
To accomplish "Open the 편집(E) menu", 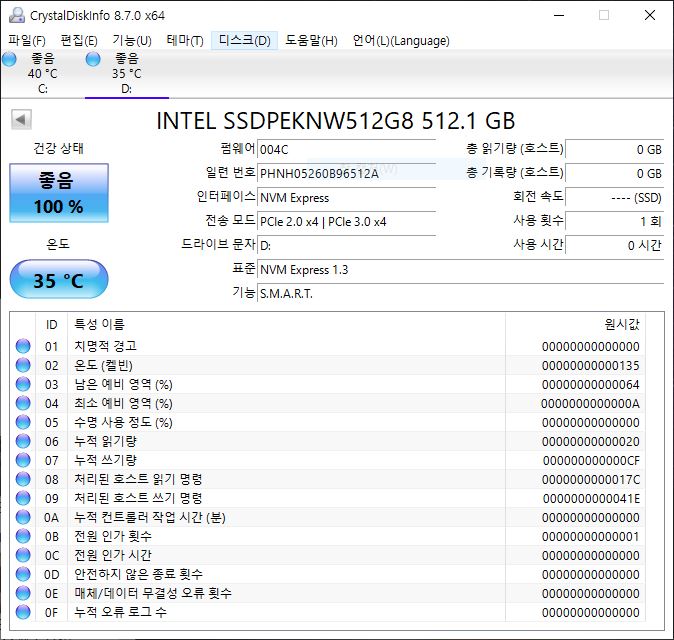I will pos(79,41).
